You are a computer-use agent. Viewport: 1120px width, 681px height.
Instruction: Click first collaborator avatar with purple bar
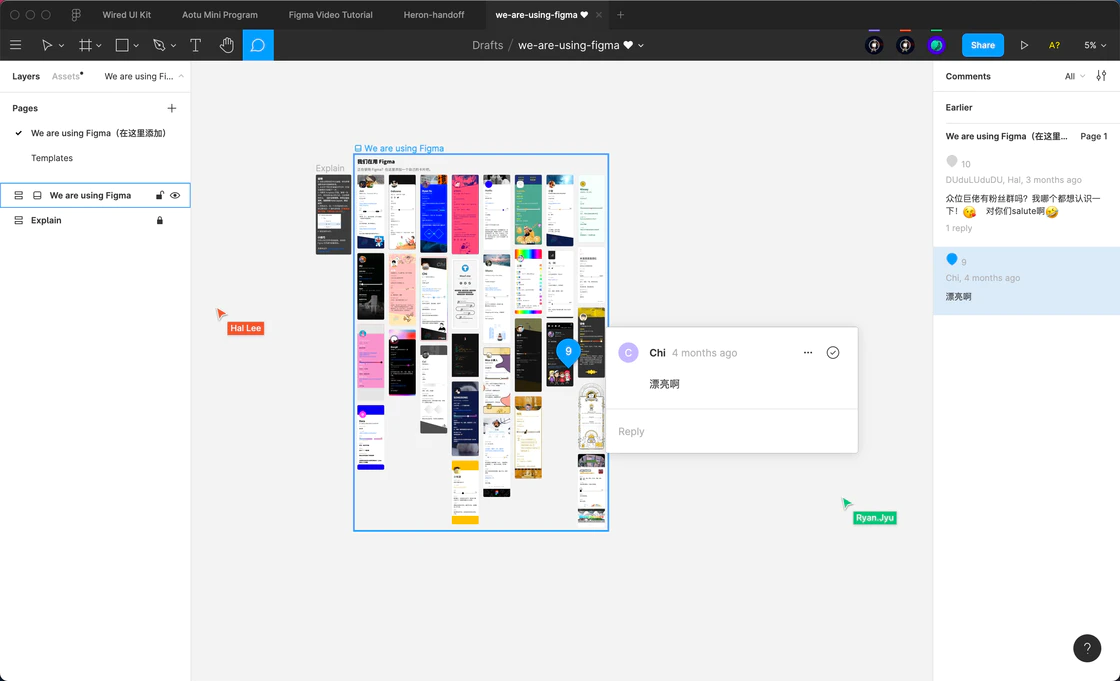coord(874,45)
